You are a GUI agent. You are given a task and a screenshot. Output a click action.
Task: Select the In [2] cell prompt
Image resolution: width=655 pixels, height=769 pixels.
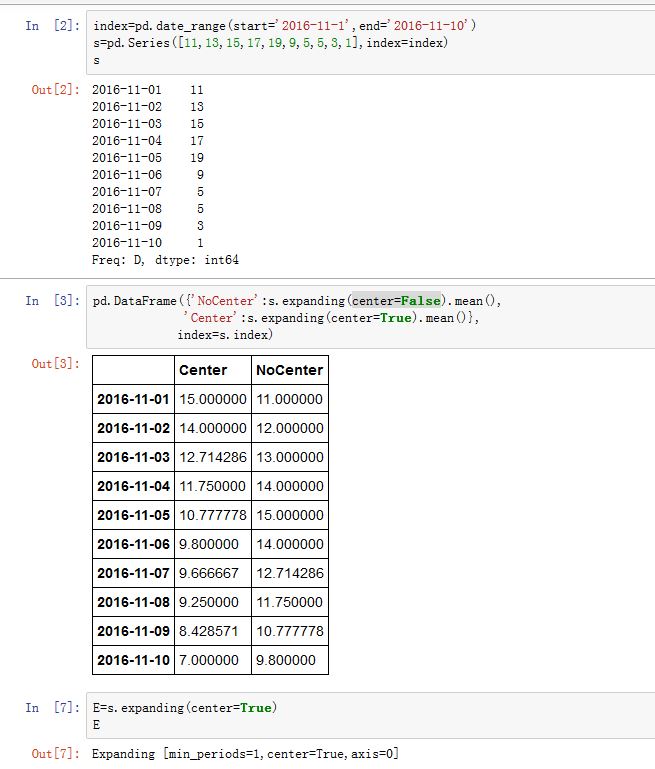(50, 25)
